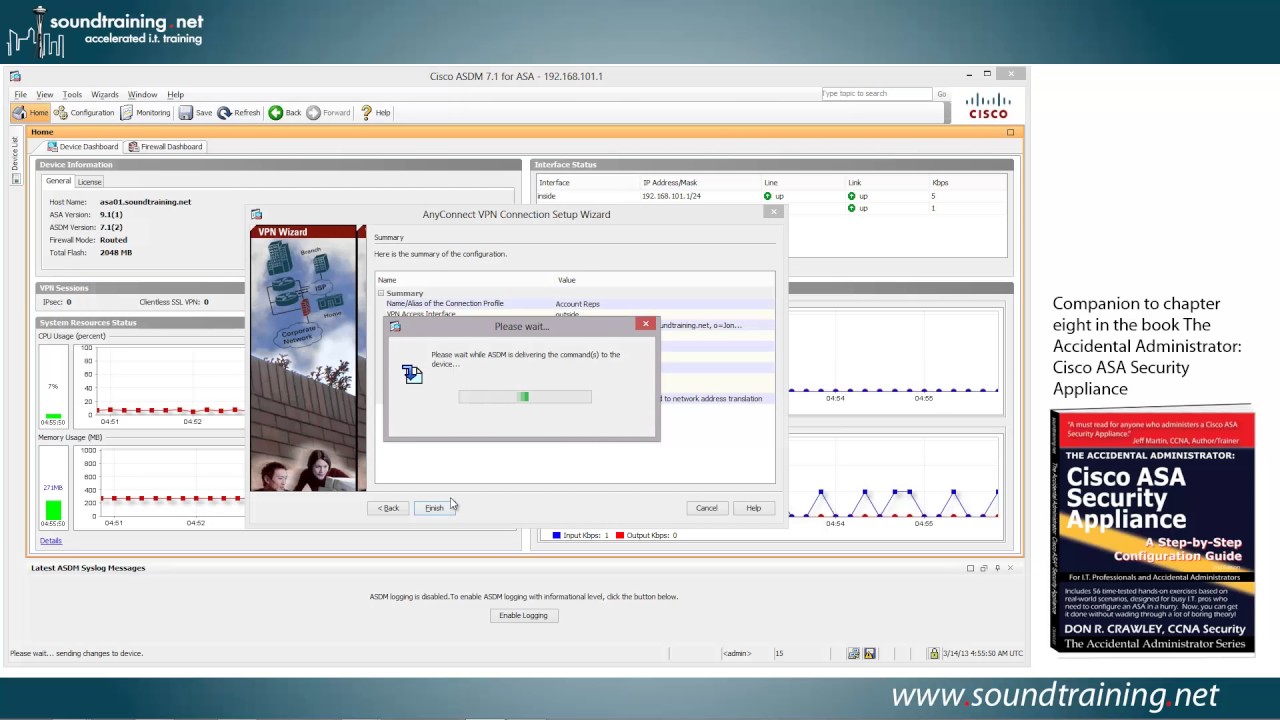Open the Details link under Memory Usage
The image size is (1280, 720).
tap(51, 541)
